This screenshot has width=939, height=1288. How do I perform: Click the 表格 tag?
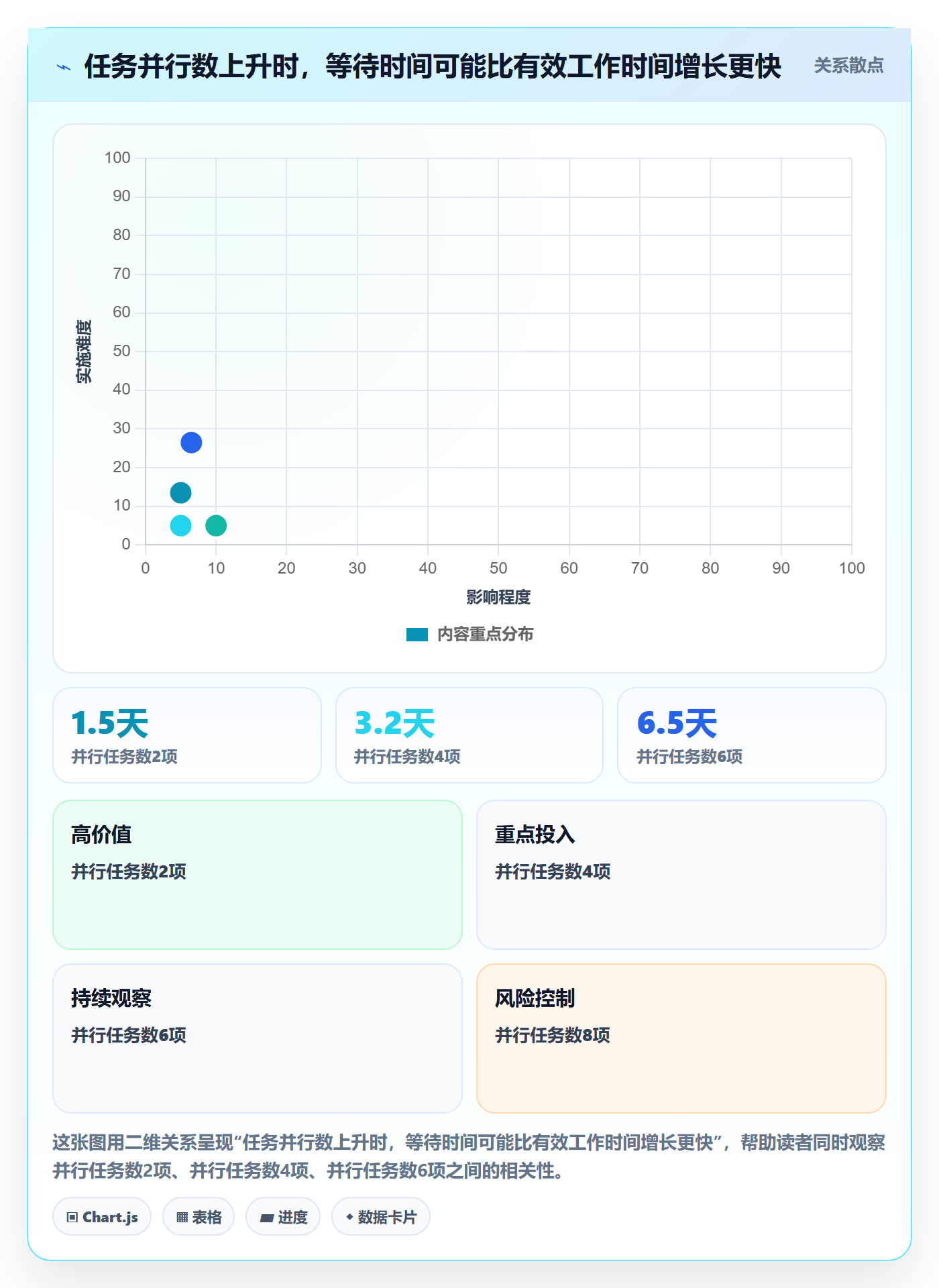[x=199, y=1217]
